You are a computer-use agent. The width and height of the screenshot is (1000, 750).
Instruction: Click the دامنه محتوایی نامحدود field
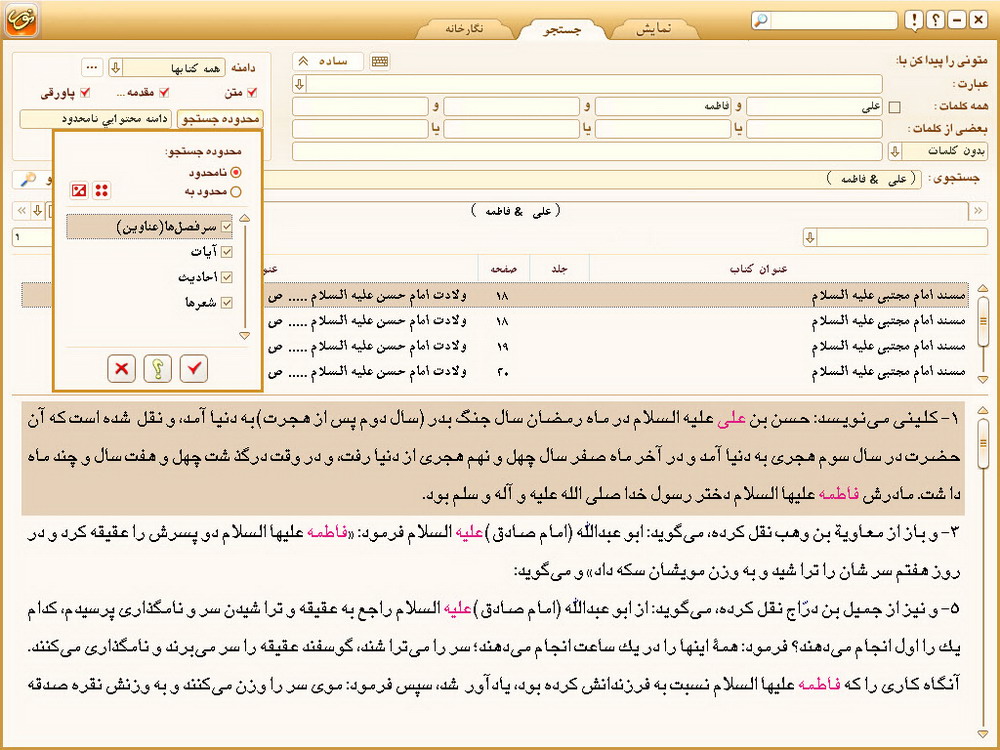tap(96, 119)
